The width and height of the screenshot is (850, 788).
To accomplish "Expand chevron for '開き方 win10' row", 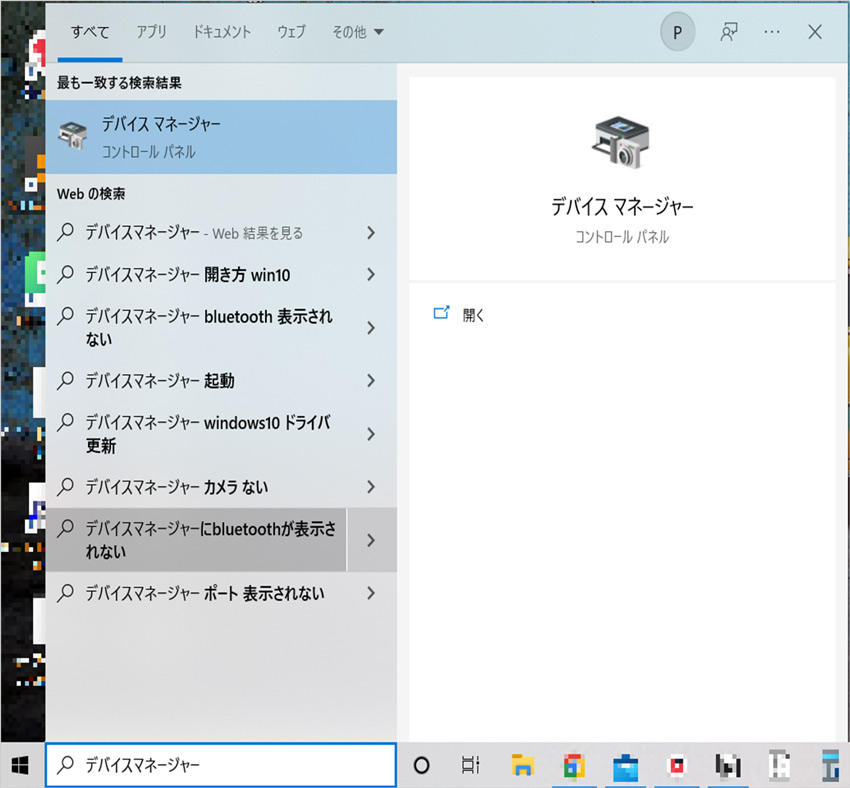I will pos(371,275).
